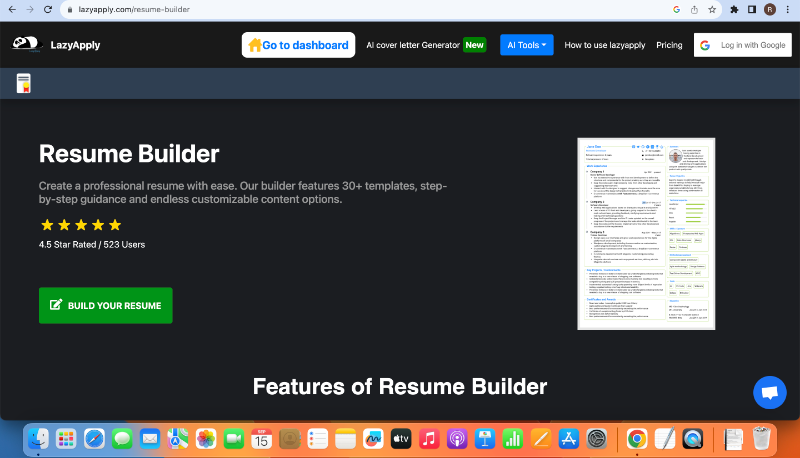
Task: Open QuickTime Player from the dock
Action: 693,439
